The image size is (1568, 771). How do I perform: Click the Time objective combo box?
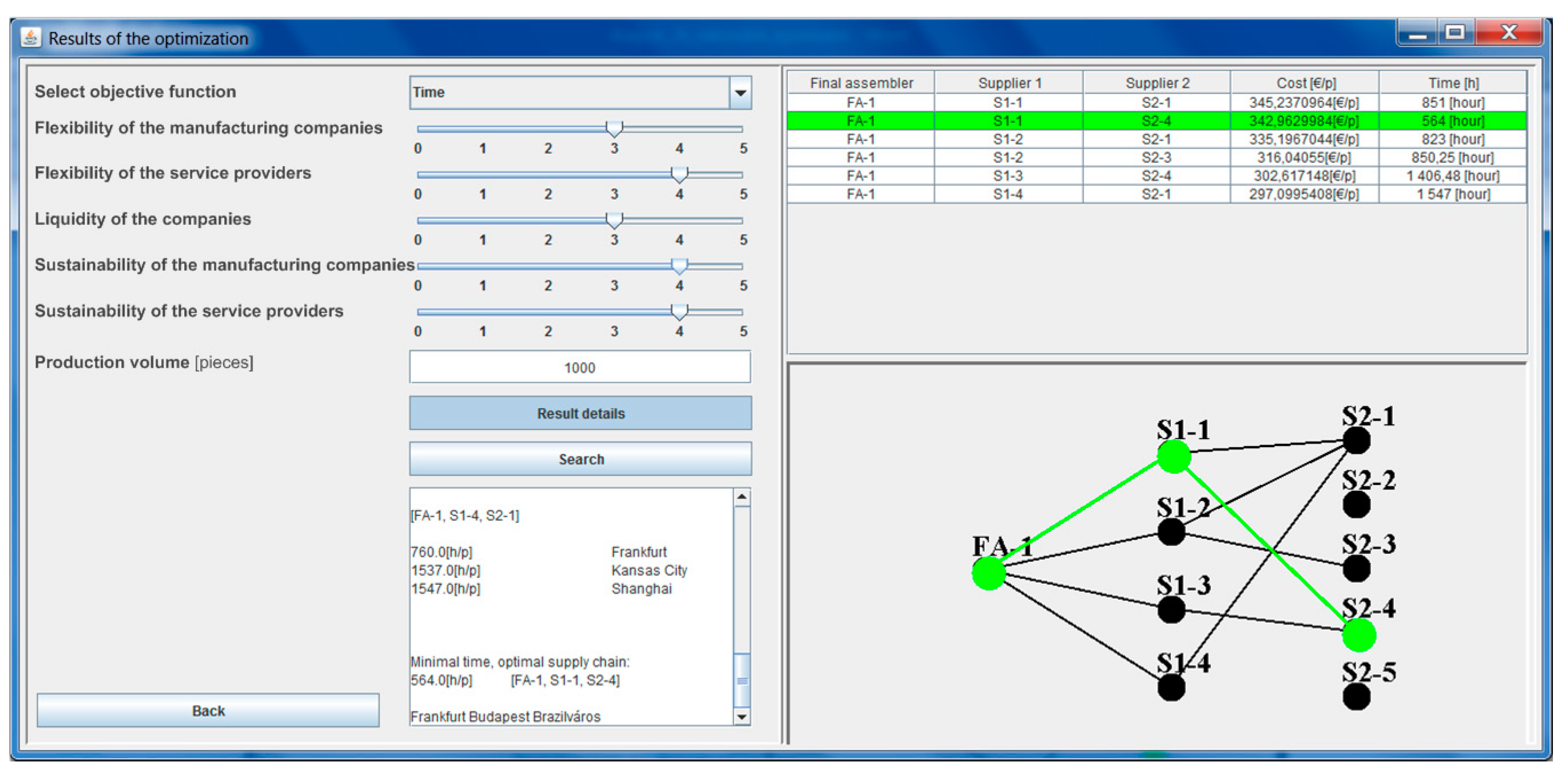tap(569, 92)
